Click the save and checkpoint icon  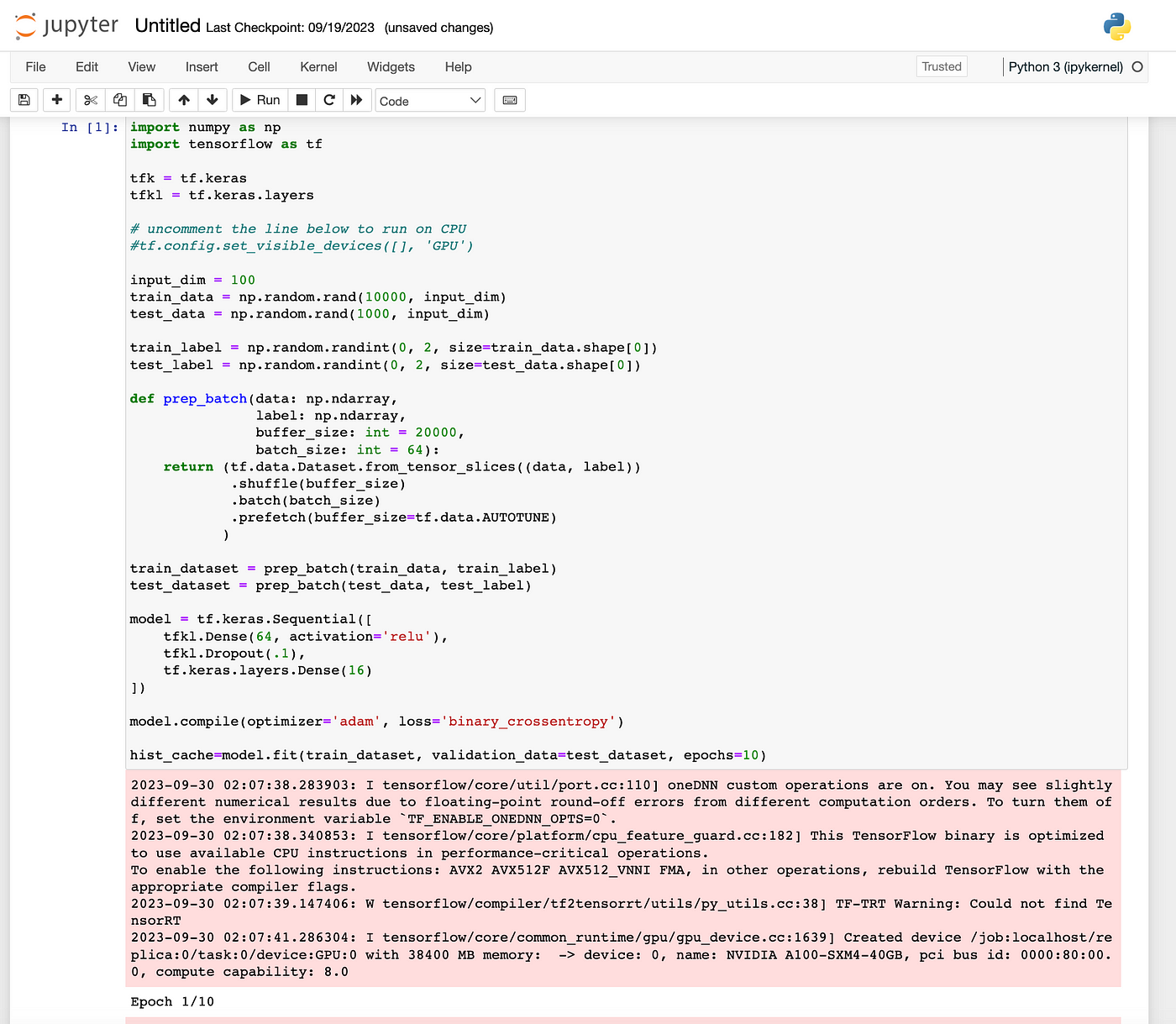(24, 100)
